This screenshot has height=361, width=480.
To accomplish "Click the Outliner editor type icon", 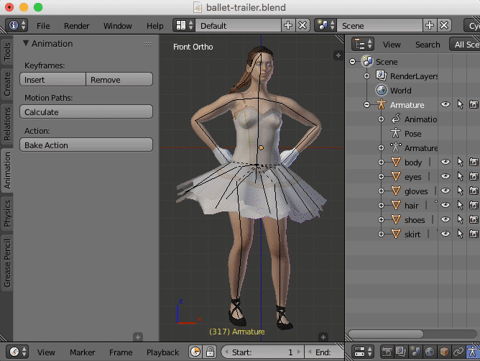I will (363, 44).
